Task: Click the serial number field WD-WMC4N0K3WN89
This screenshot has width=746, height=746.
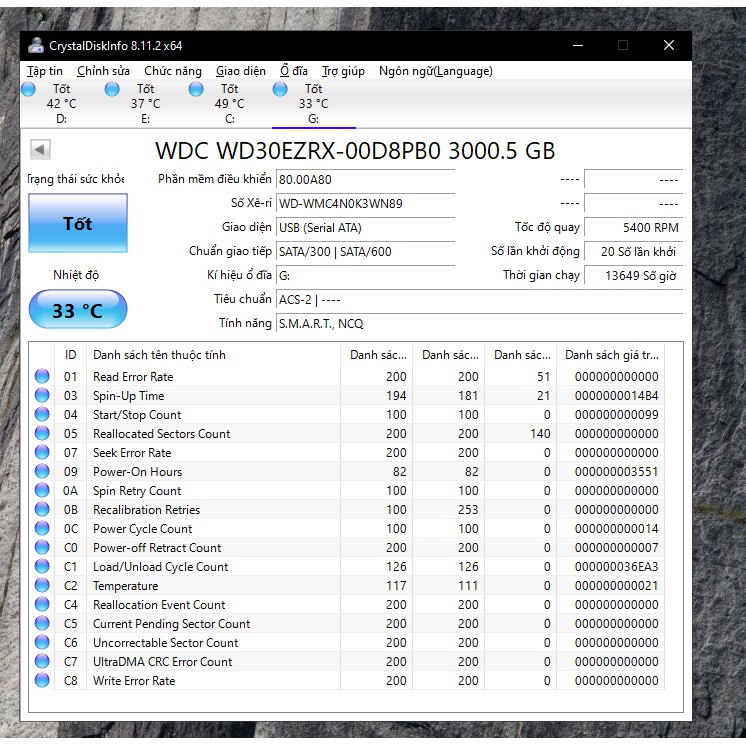Action: point(365,204)
